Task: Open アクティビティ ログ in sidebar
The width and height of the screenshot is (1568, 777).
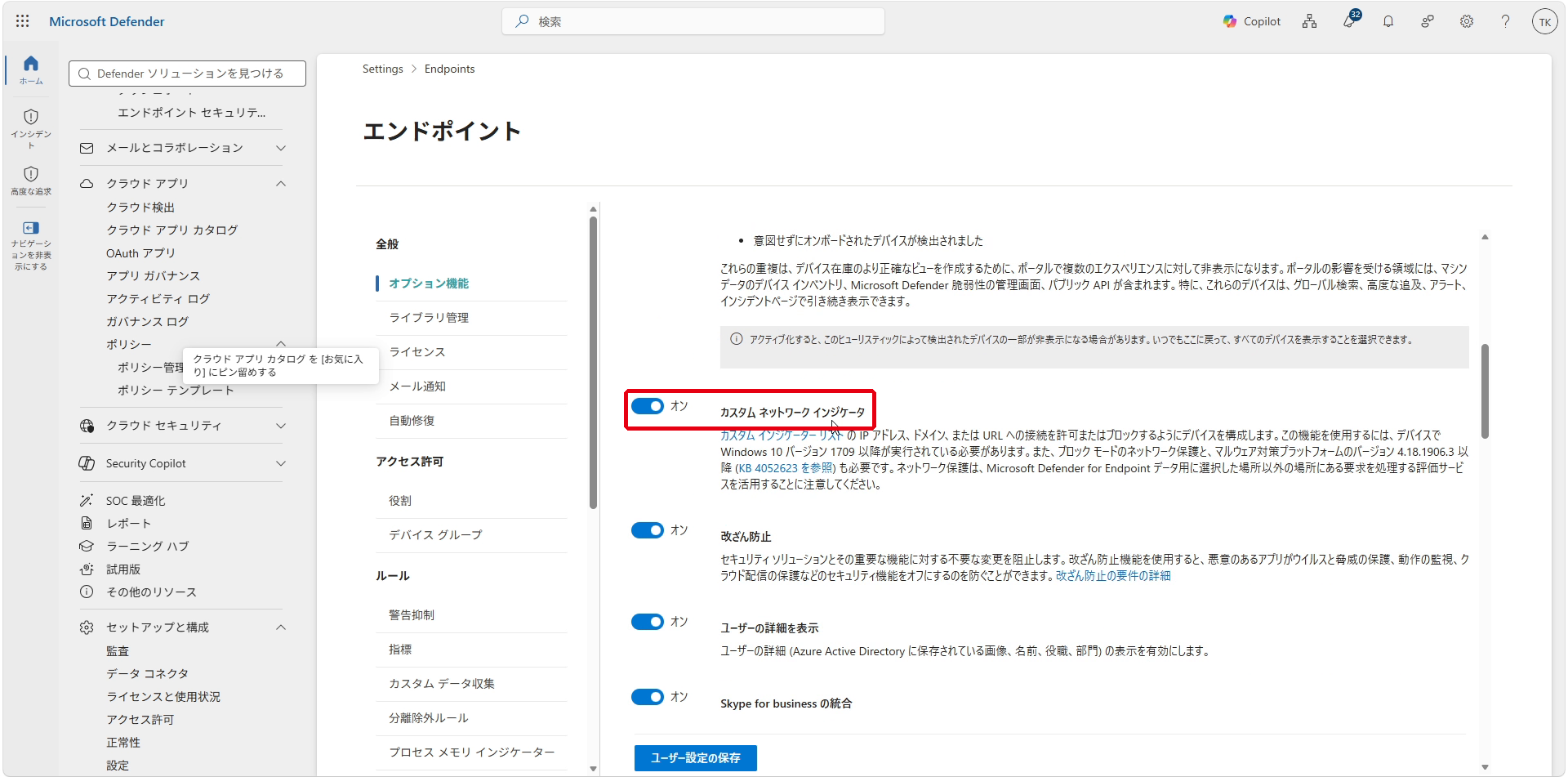Action: pos(158,299)
